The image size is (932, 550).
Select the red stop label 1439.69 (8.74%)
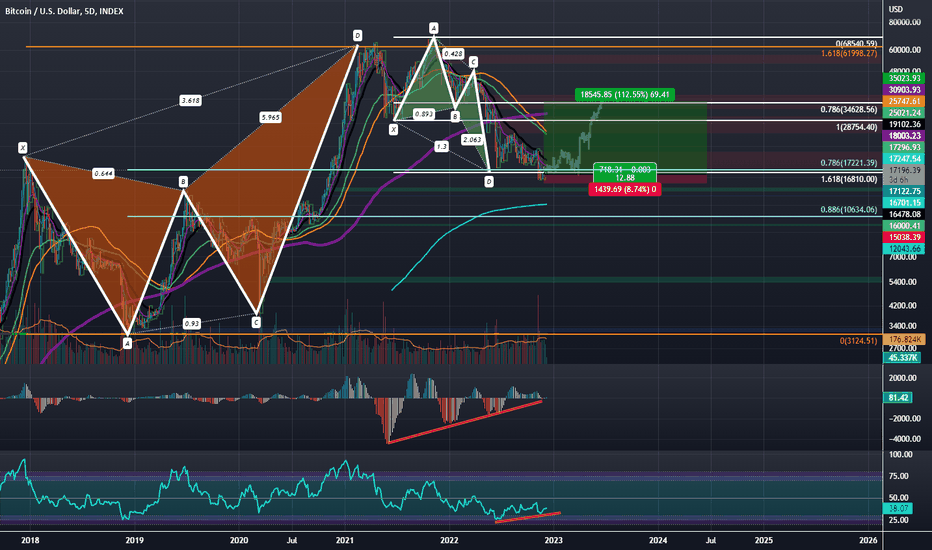coord(625,189)
